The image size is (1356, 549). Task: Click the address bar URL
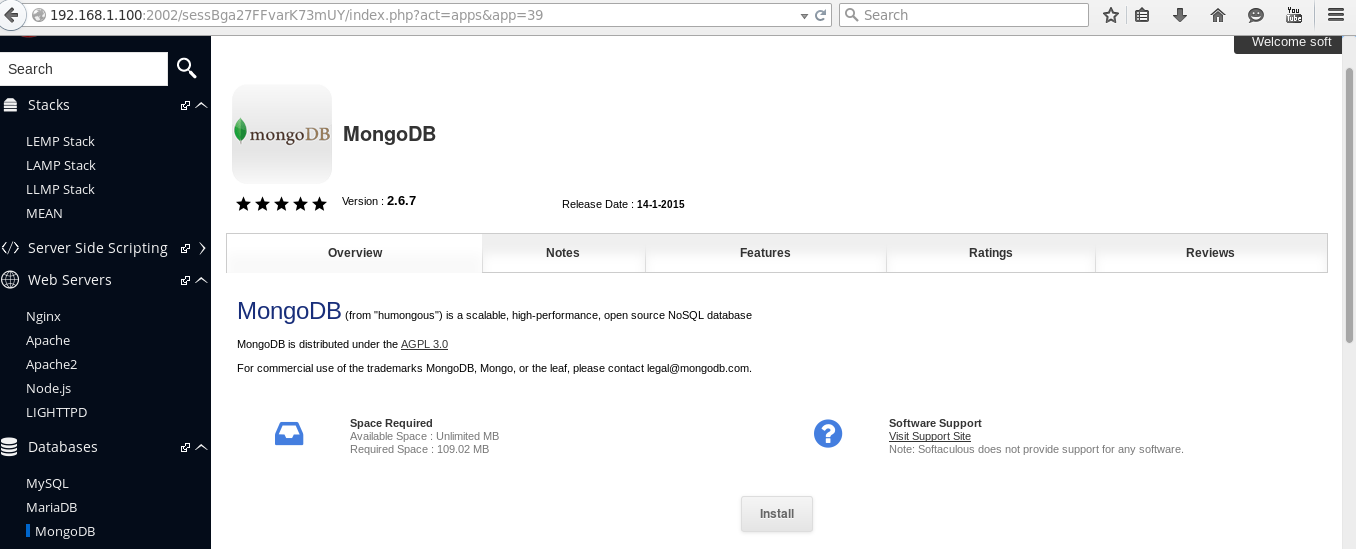[296, 15]
